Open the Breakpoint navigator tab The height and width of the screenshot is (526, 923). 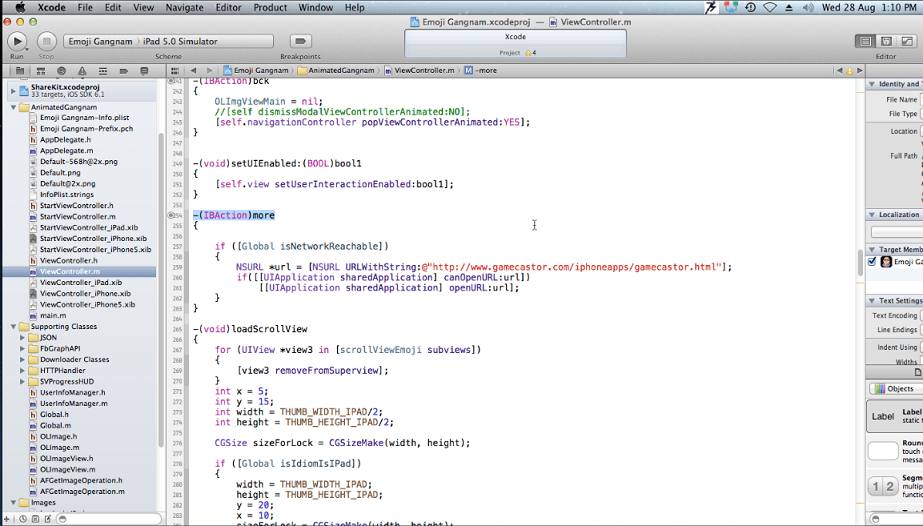click(x=123, y=71)
